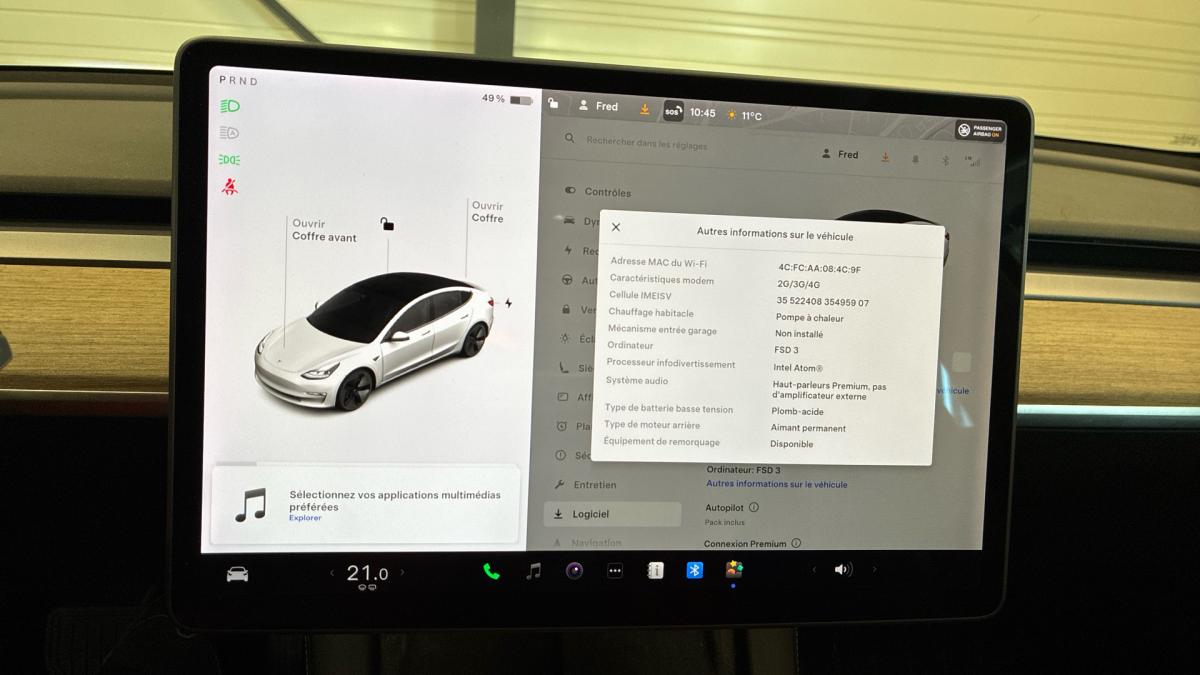Open the Contrôles settings menu

pos(607,192)
